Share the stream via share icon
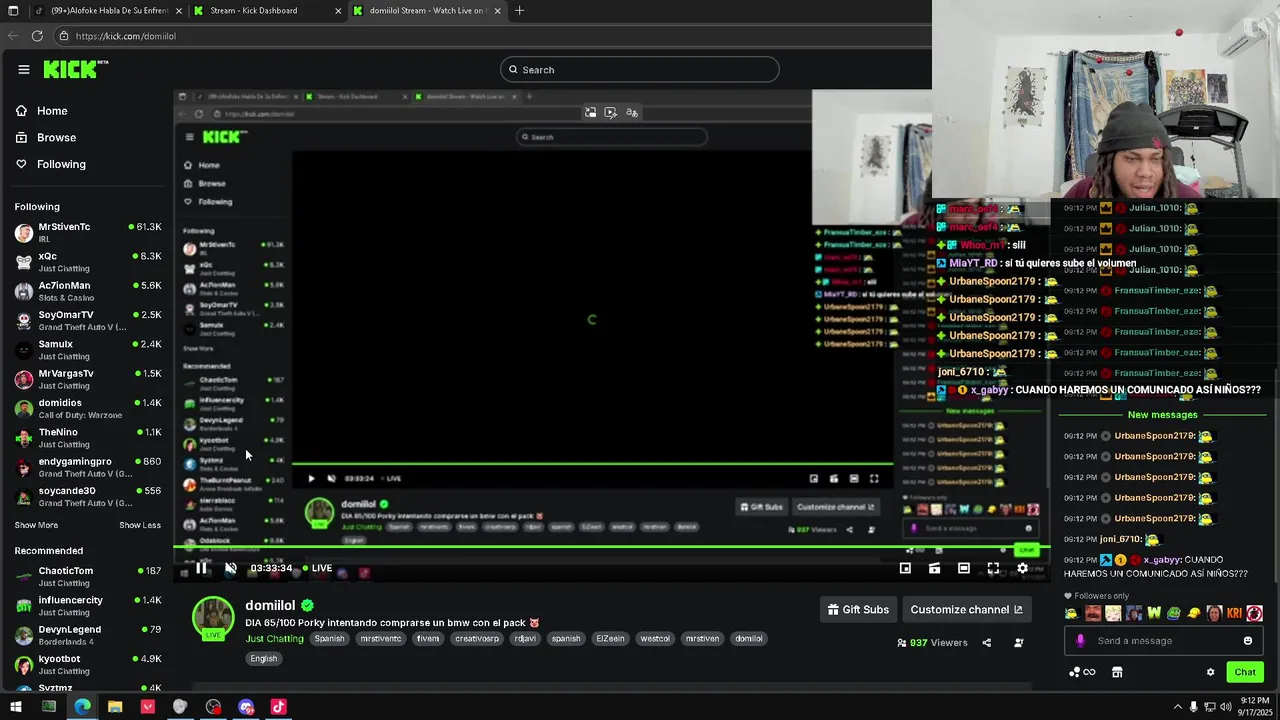1280x720 pixels. tap(987, 643)
